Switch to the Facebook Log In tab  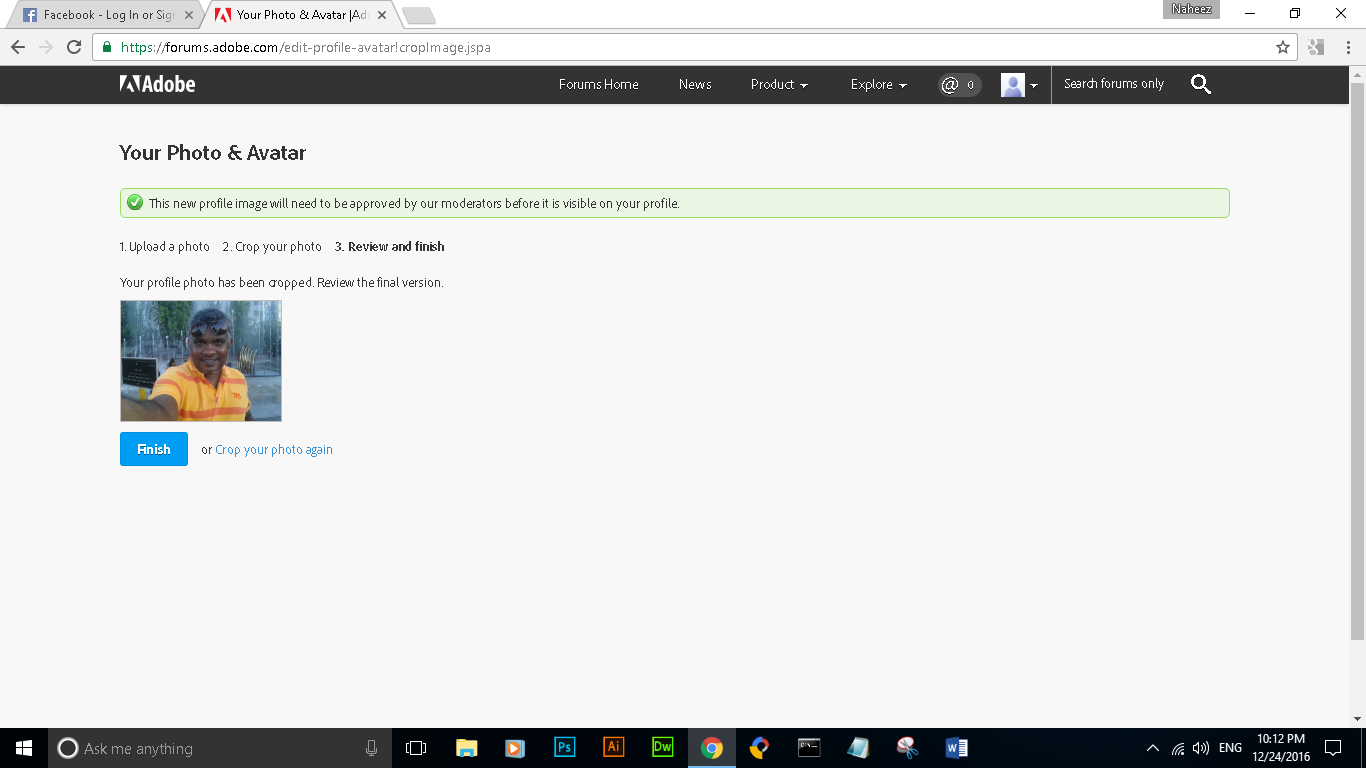coord(108,15)
